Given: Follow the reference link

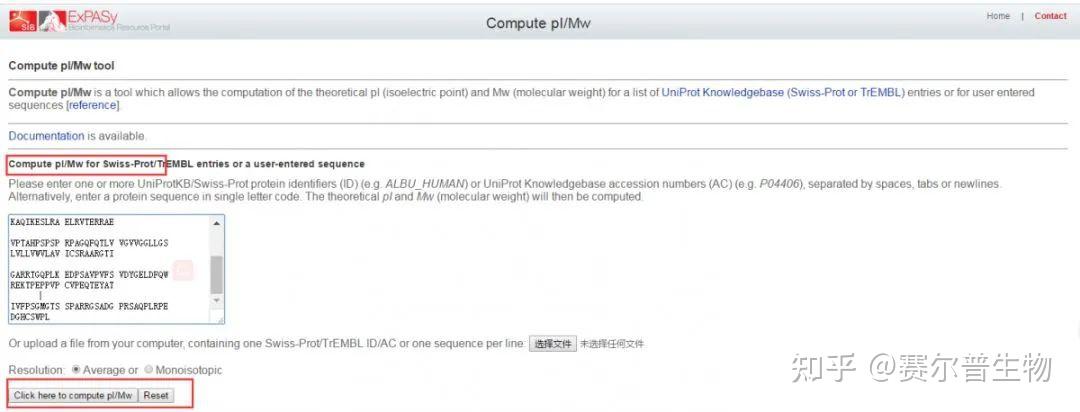Looking at the screenshot, I should [93, 105].
